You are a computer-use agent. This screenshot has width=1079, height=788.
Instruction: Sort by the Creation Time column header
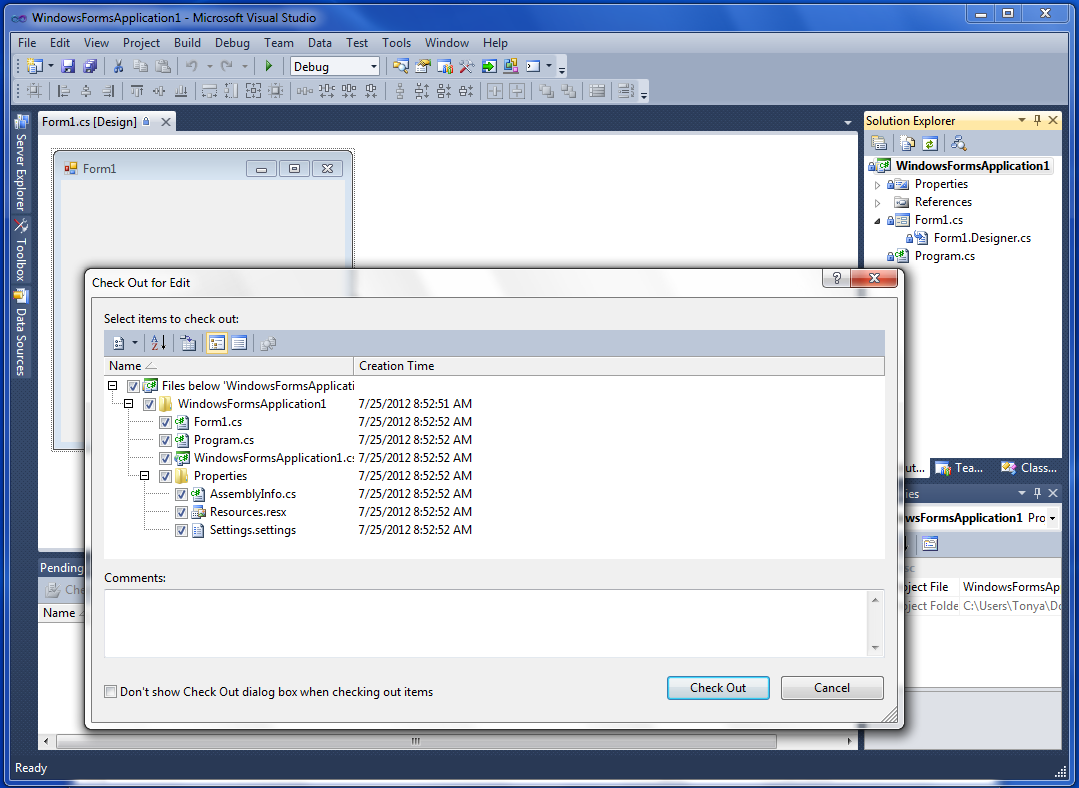[x=397, y=366]
